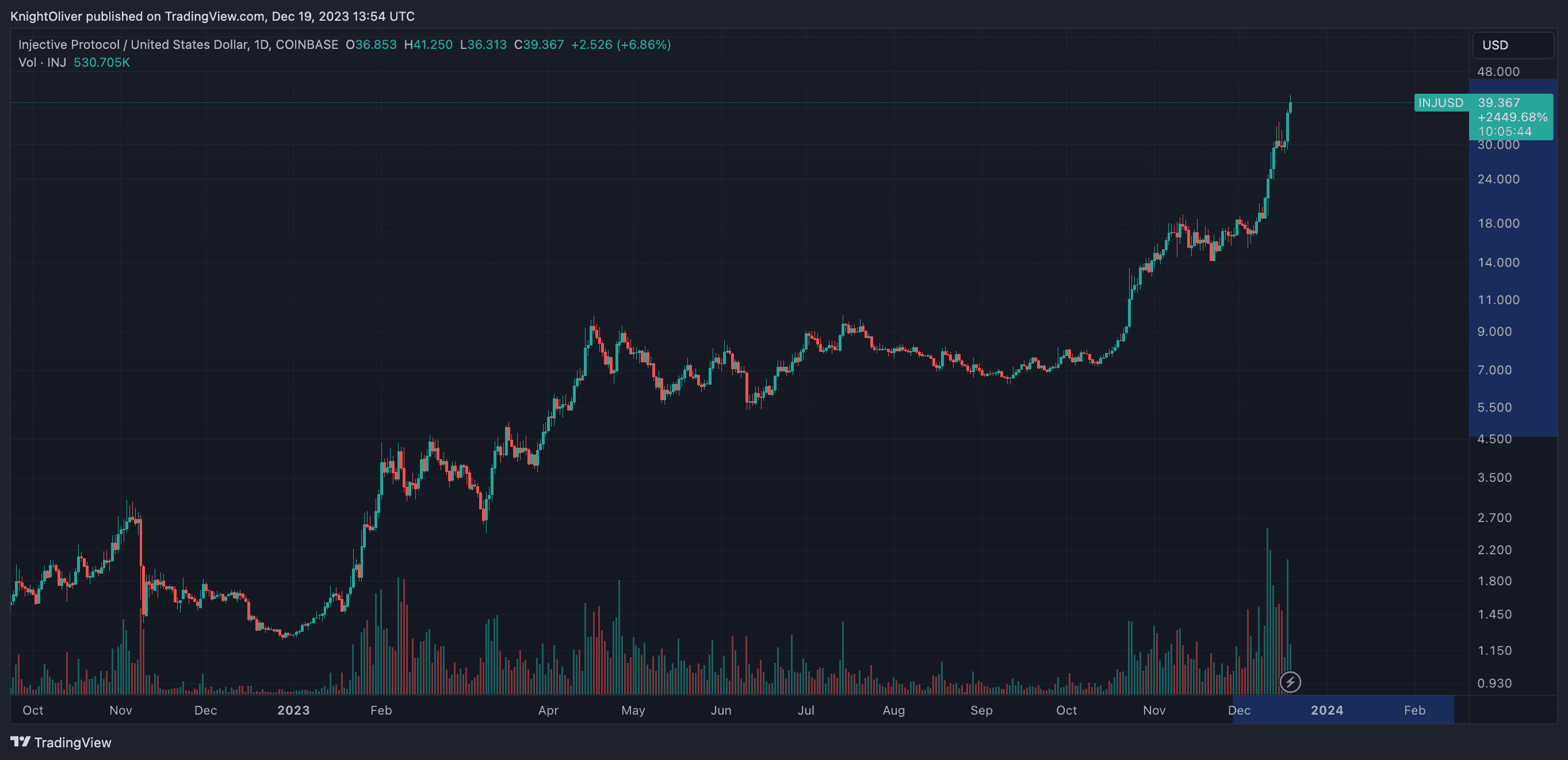Screen dimensions: 1568x760
Task: Click the 2.700 price axis label
Action: 1494,518
